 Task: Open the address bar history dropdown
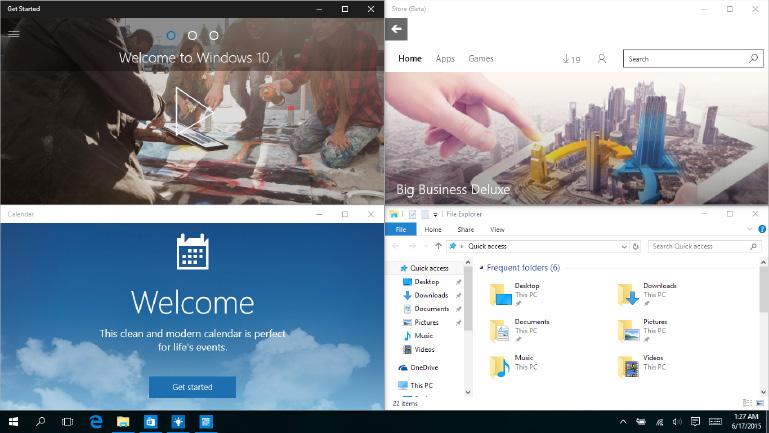pos(624,246)
